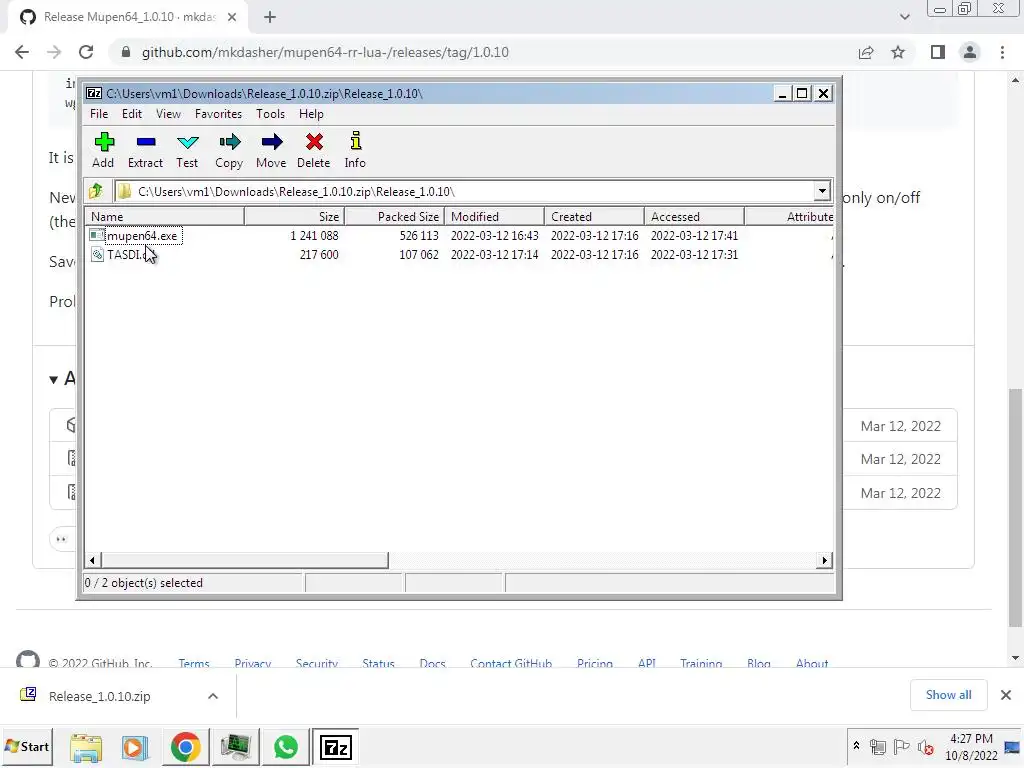Click the 217 600 size cell
The width and height of the screenshot is (1024, 768).
[319, 255]
